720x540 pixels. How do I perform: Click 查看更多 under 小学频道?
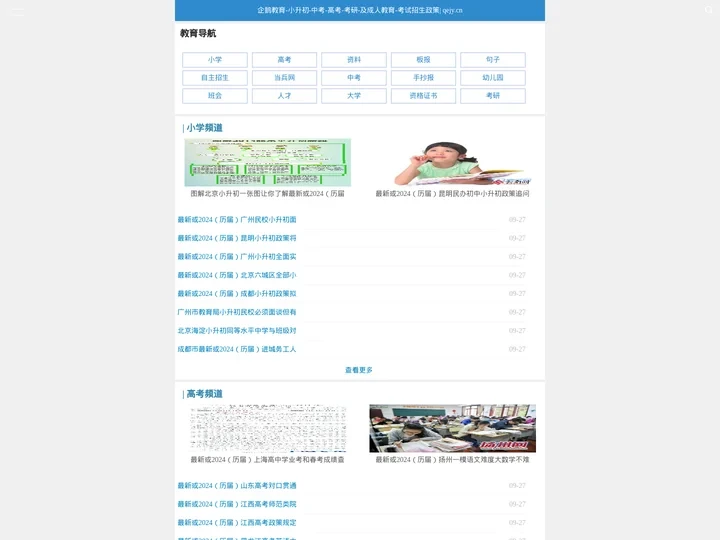coord(359,370)
